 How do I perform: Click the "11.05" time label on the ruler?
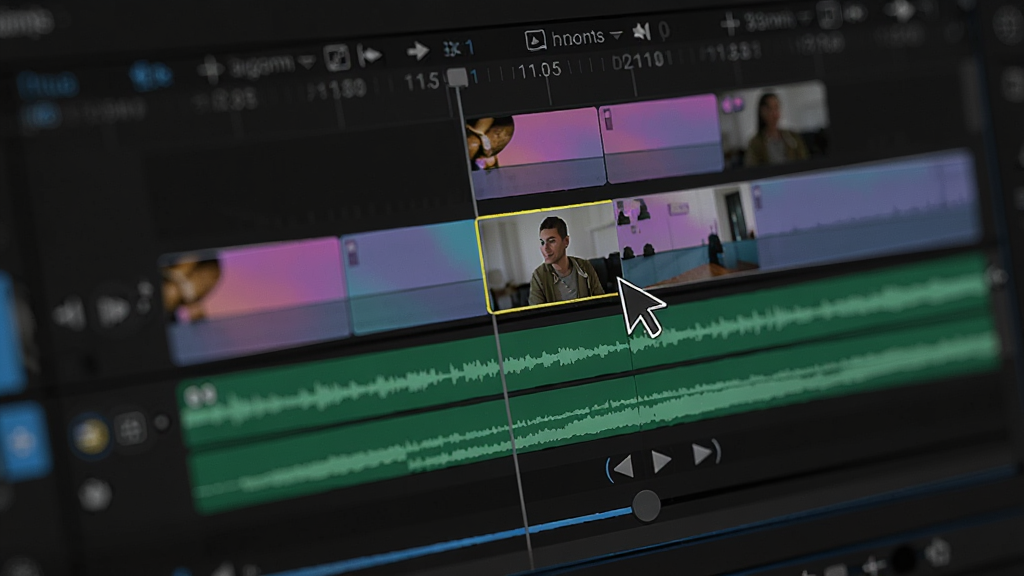[x=539, y=71]
